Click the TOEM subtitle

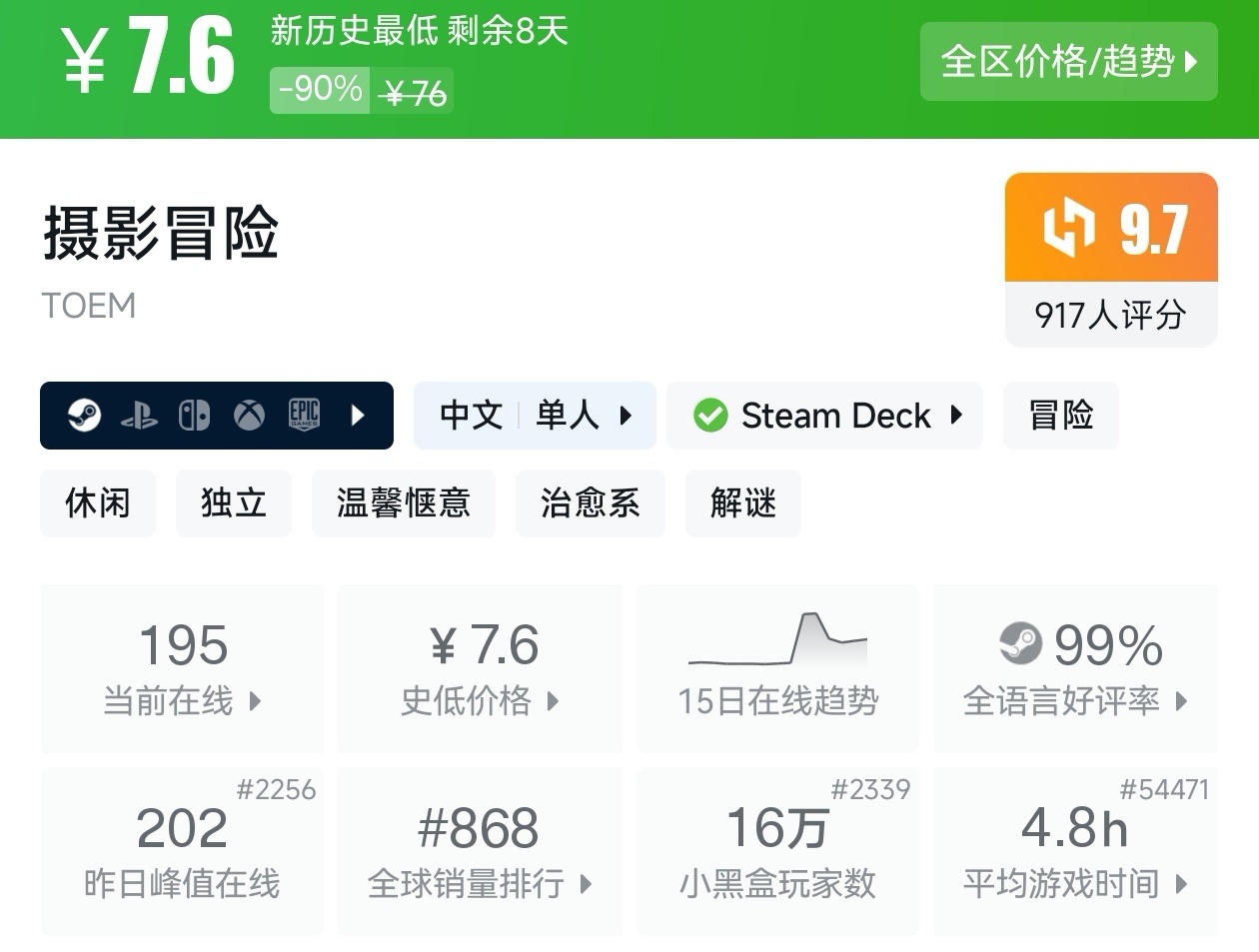click(89, 306)
